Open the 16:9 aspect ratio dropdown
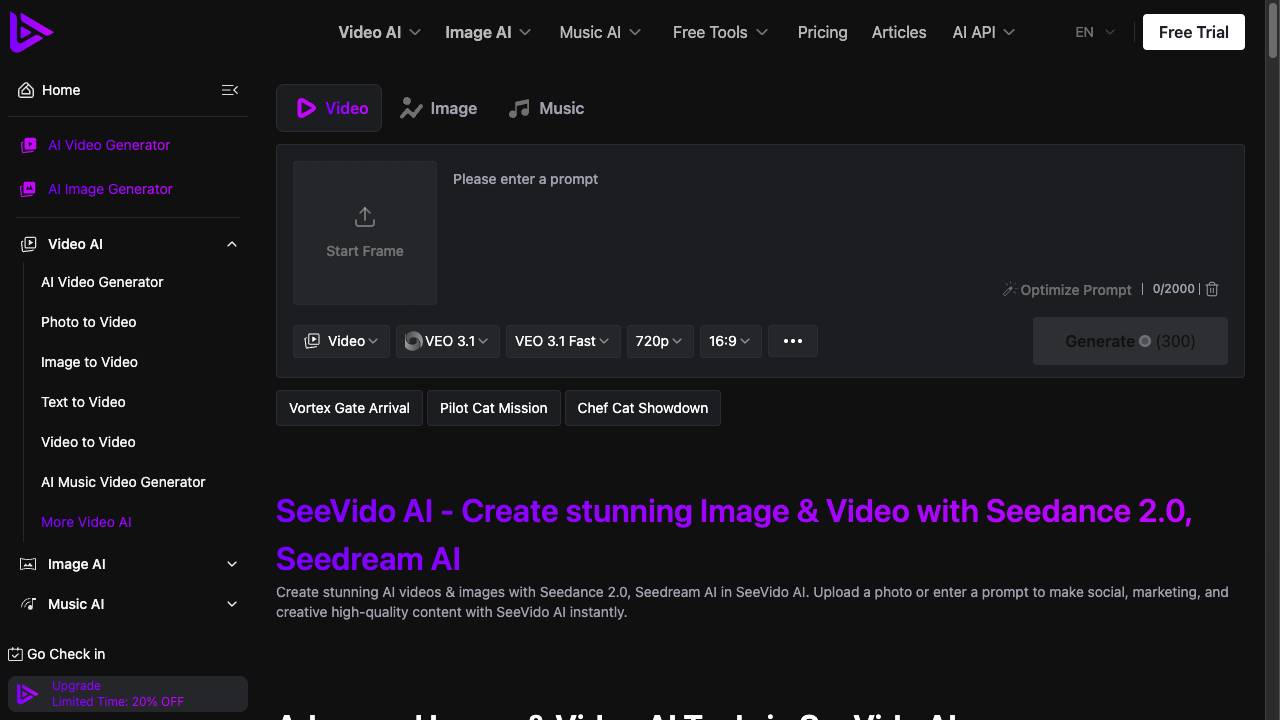This screenshot has width=1280, height=720. tap(730, 341)
